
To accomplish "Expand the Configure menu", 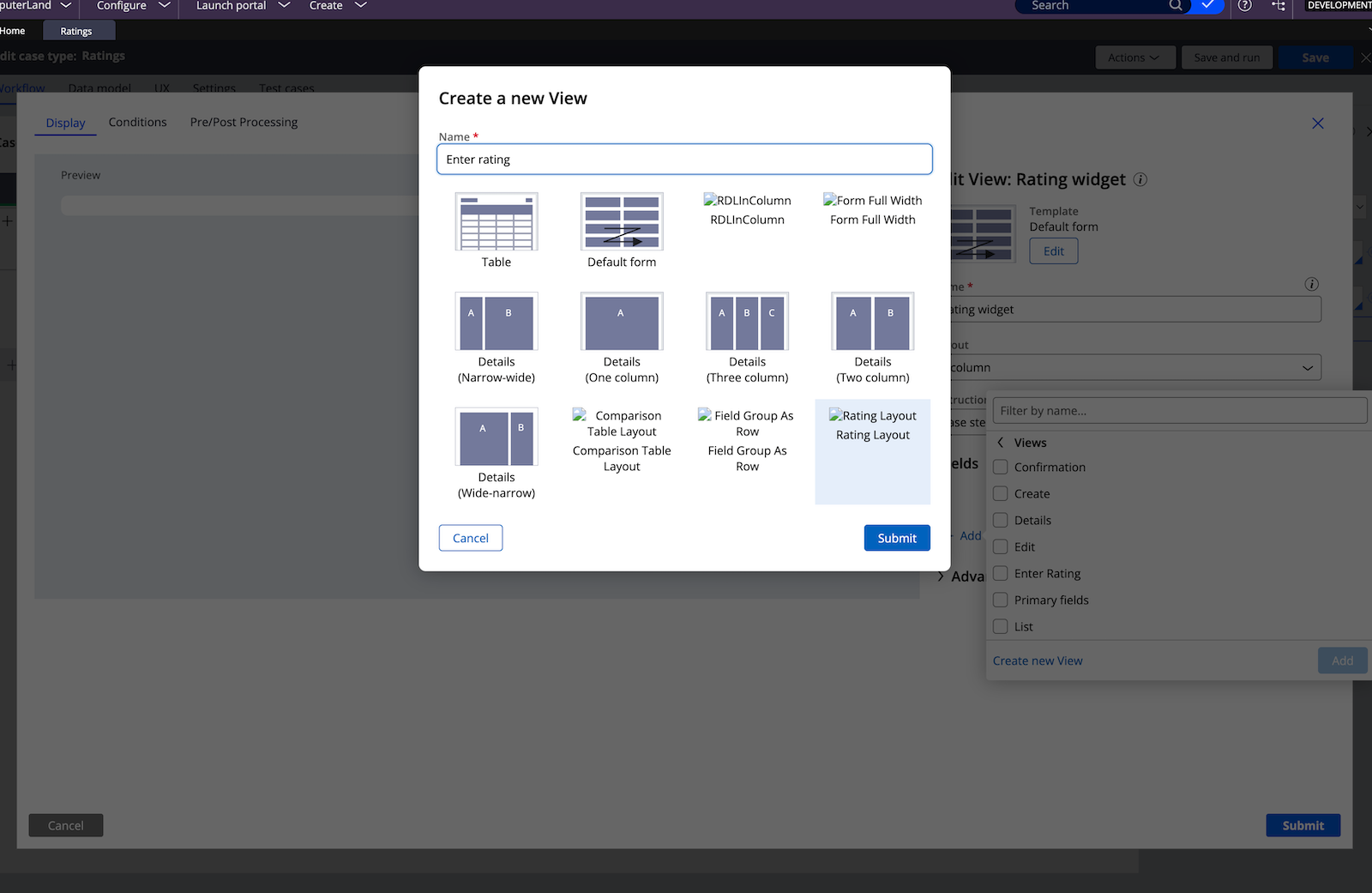I will coord(133,6).
